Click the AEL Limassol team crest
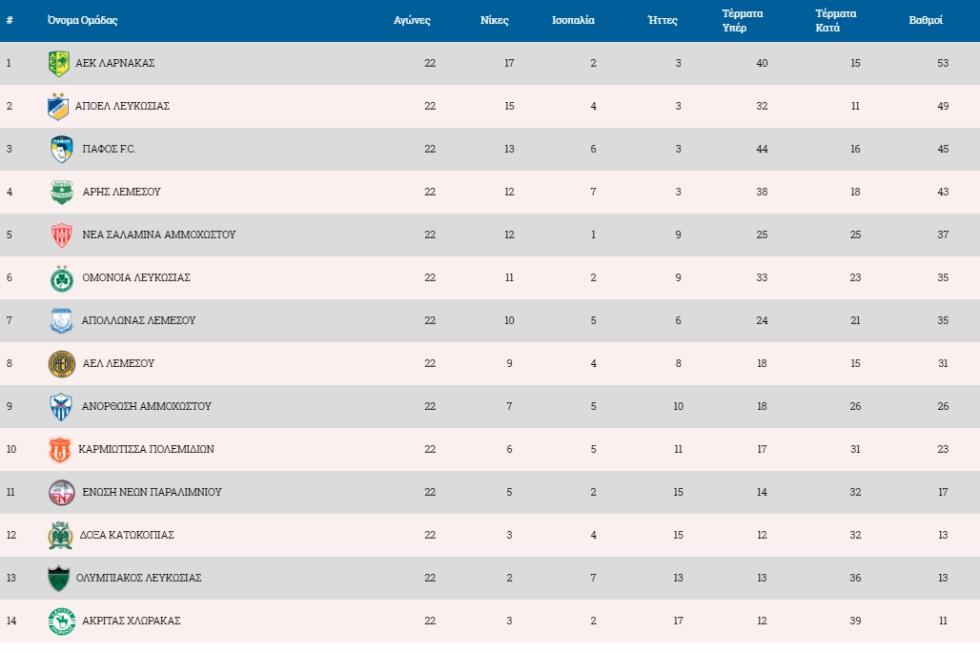Image resolution: width=980 pixels, height=653 pixels. pyautogui.click(x=62, y=364)
